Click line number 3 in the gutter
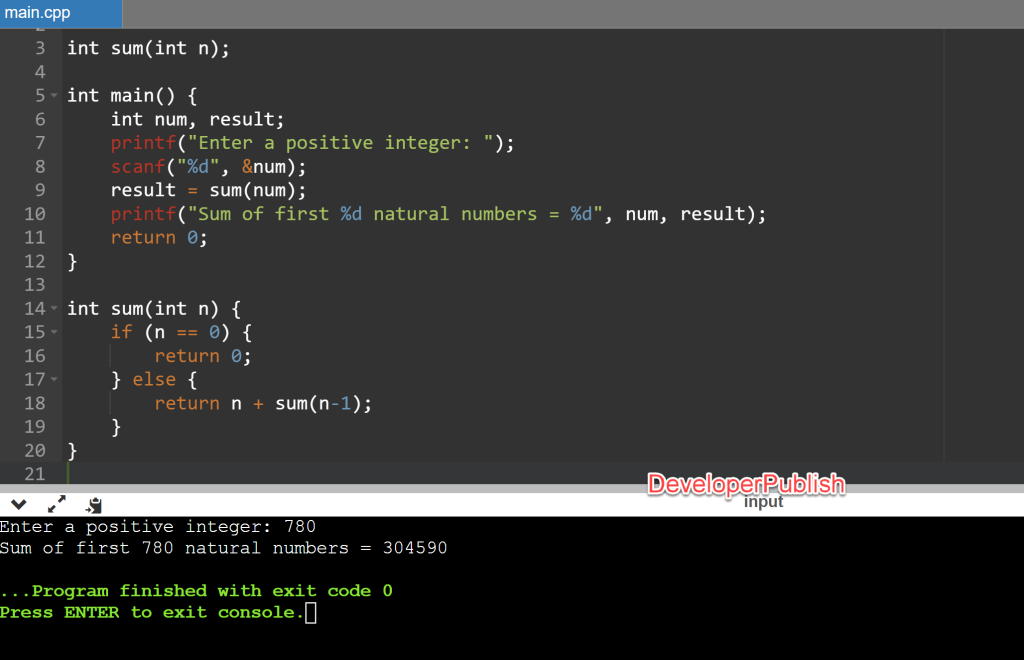The height and width of the screenshot is (660, 1024). pos(39,47)
